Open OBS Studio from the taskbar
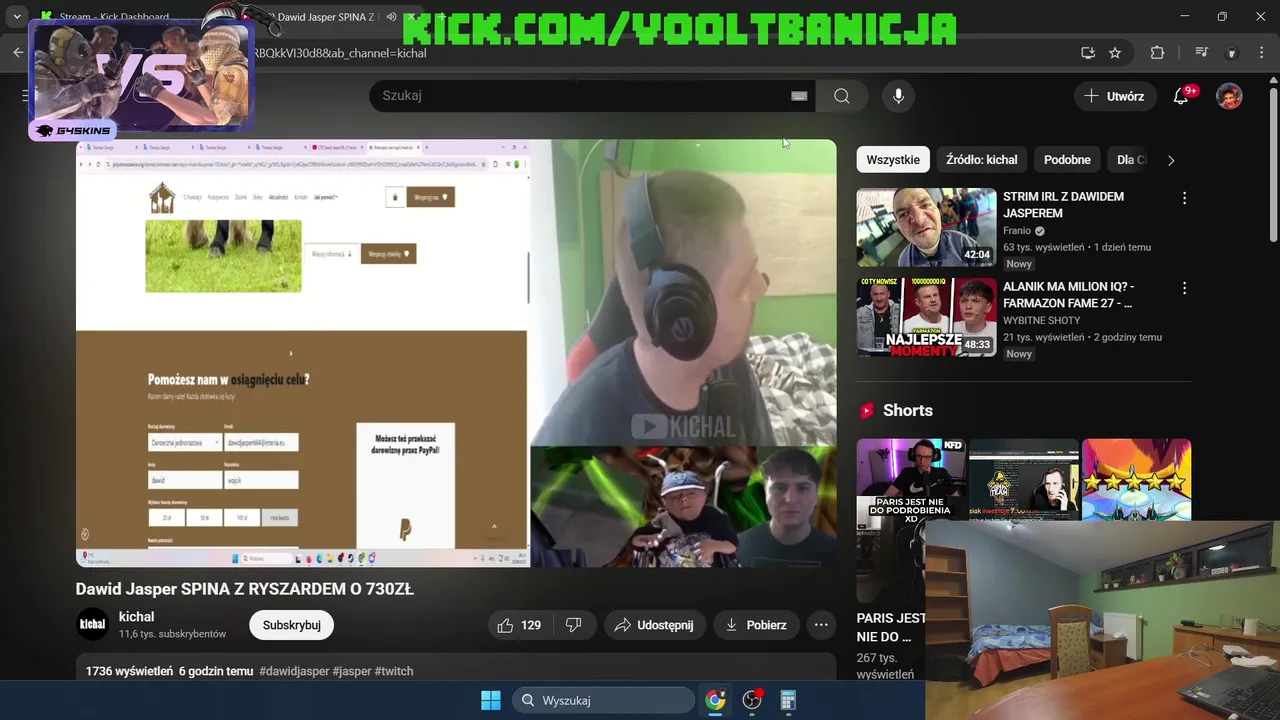 click(x=752, y=700)
